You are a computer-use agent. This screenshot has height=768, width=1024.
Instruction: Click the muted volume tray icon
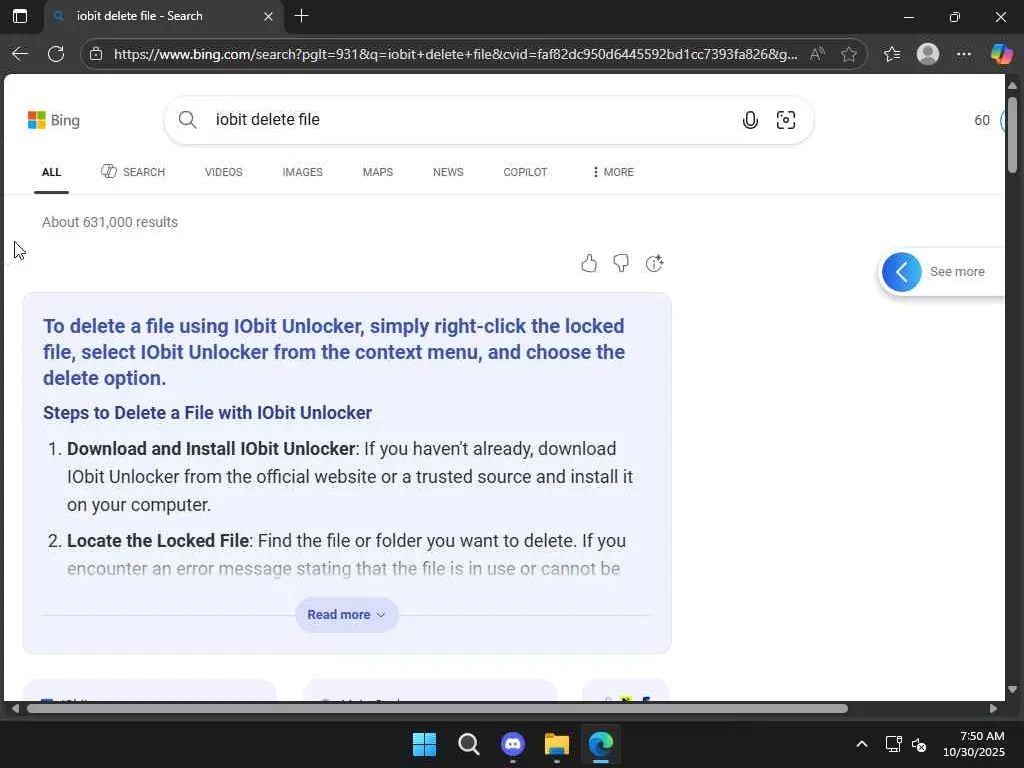pos(919,744)
